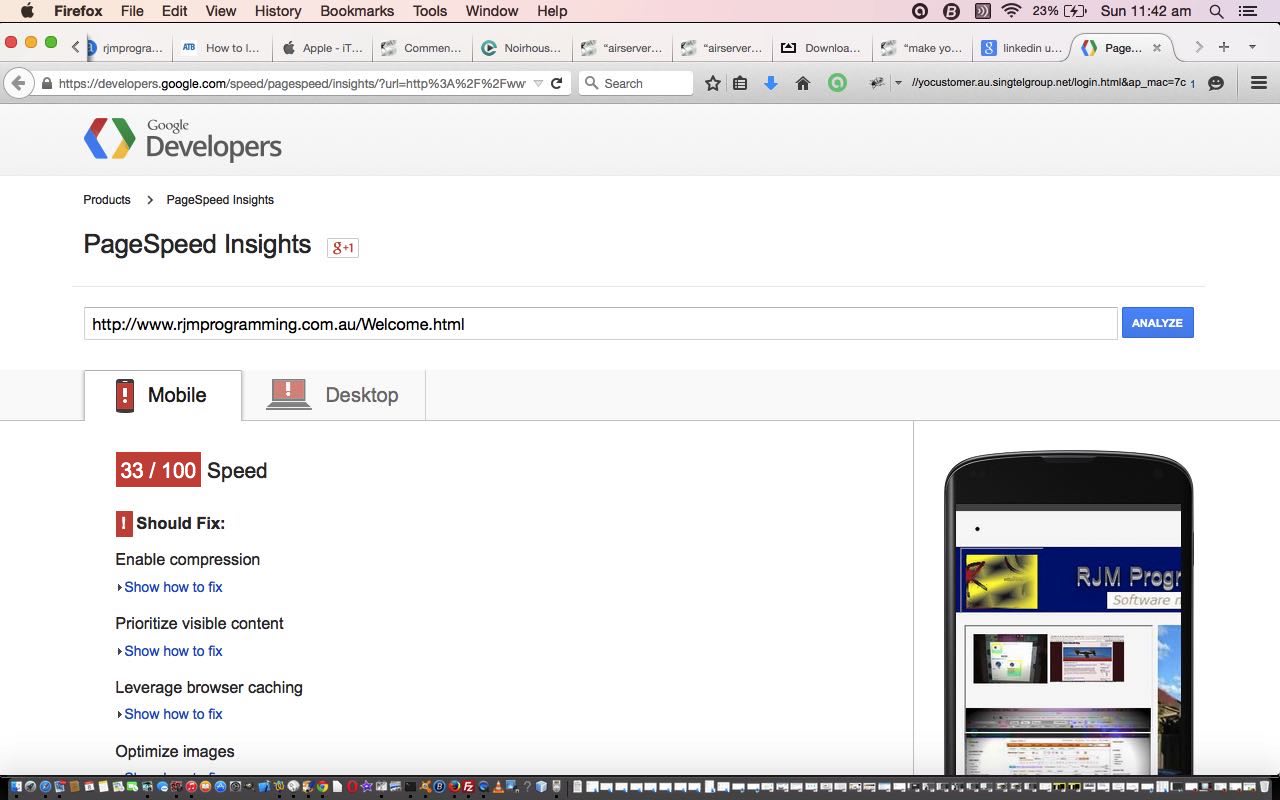The height and width of the screenshot is (800, 1280).
Task: Click the green circular extension icon
Action: [838, 83]
